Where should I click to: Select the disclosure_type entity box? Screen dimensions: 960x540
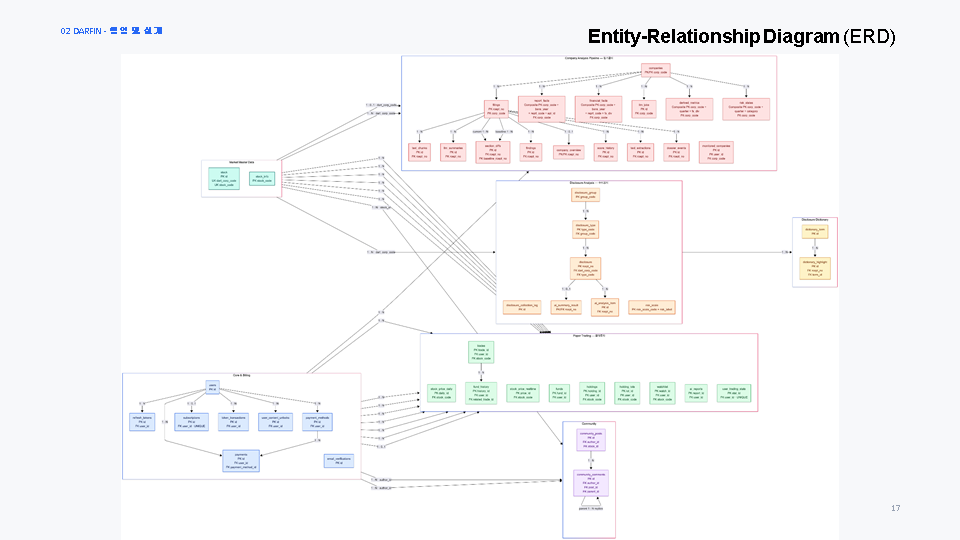(585, 230)
